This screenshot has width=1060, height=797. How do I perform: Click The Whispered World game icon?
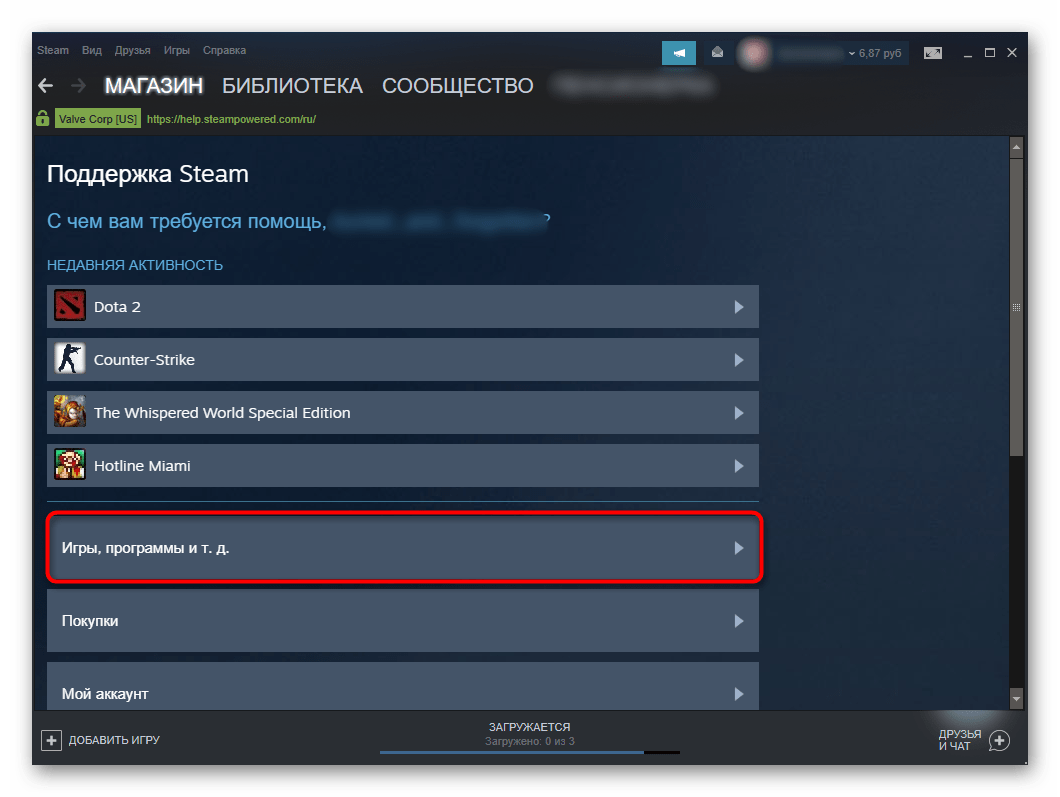70,412
